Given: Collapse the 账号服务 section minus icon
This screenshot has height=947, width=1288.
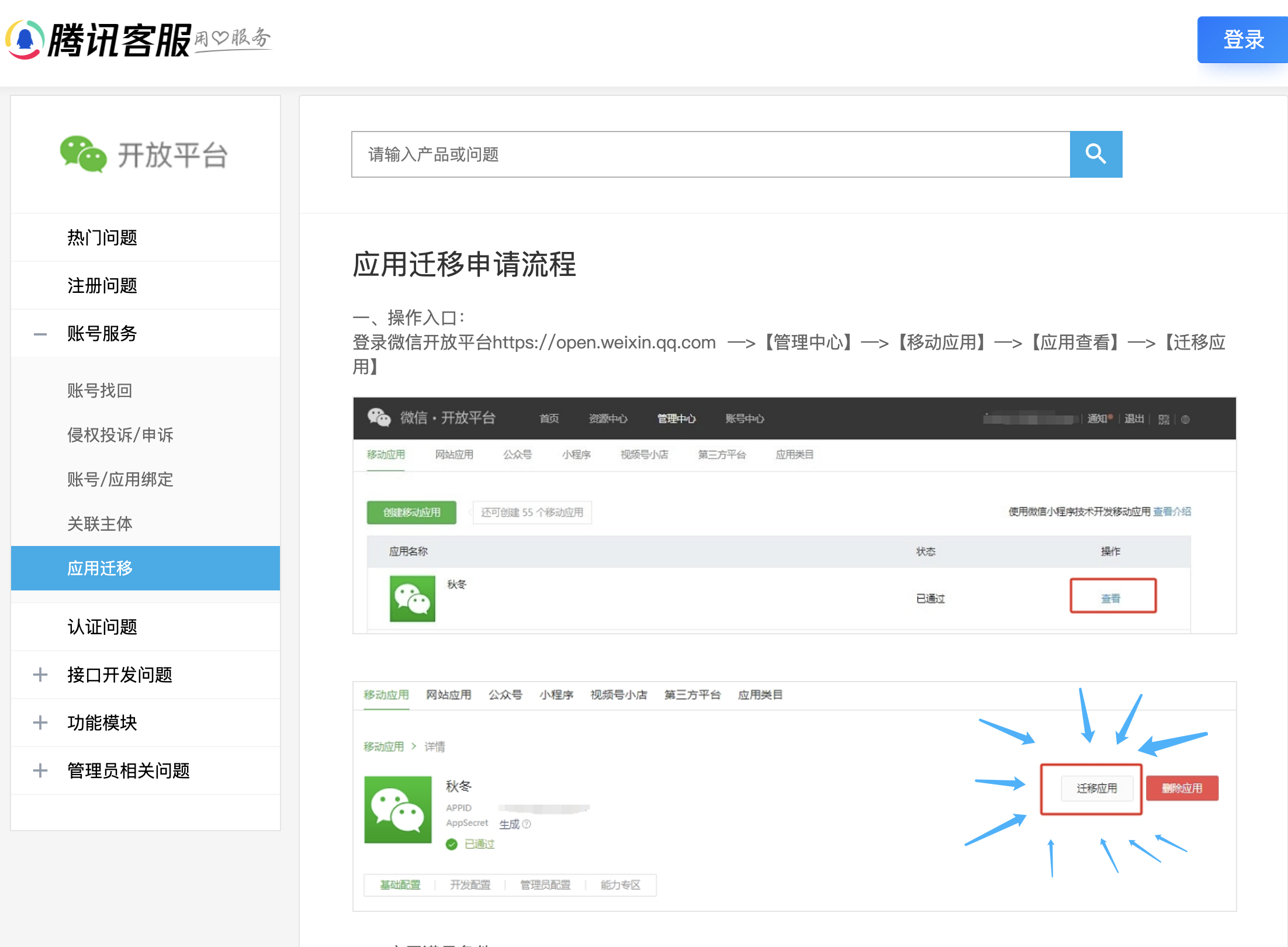Looking at the screenshot, I should click(40, 334).
